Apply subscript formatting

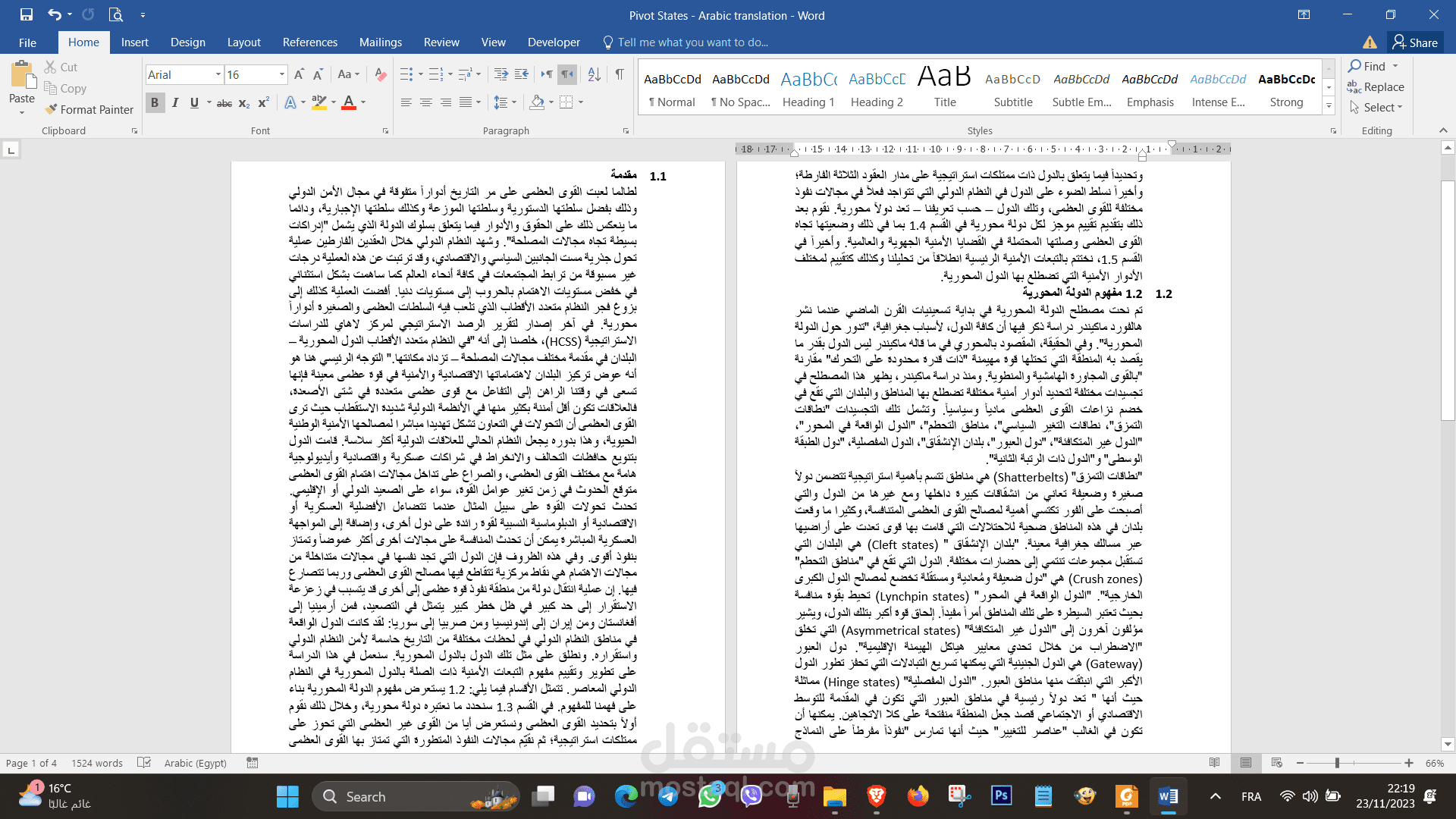[244, 102]
